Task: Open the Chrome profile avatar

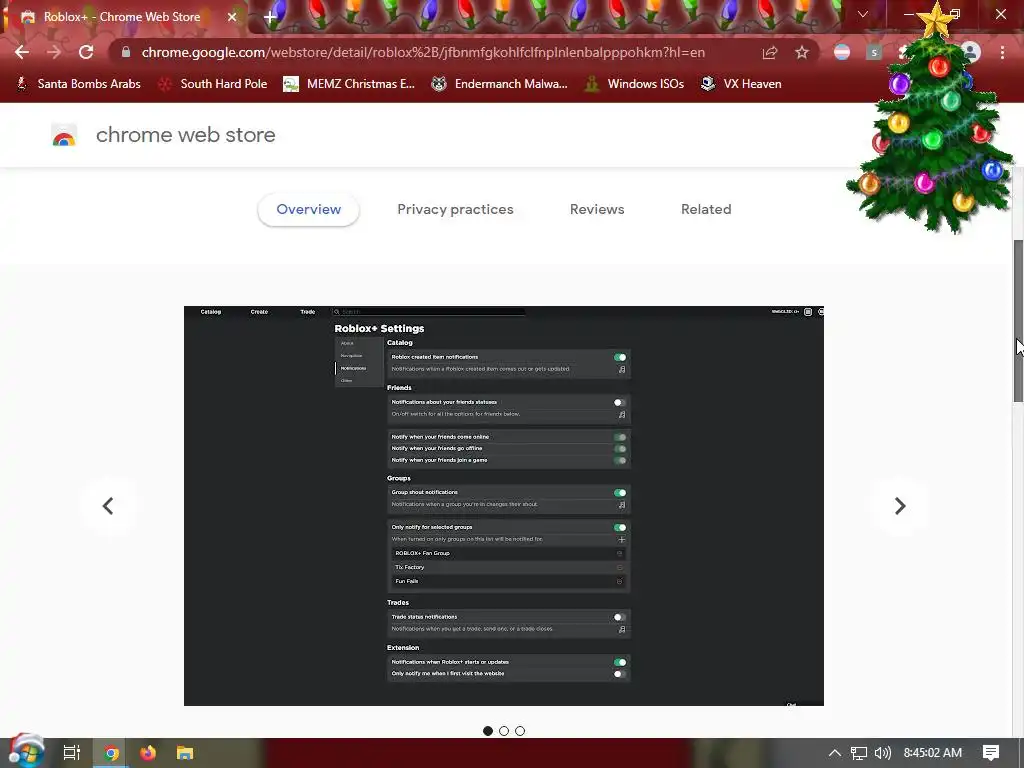Action: [x=972, y=52]
